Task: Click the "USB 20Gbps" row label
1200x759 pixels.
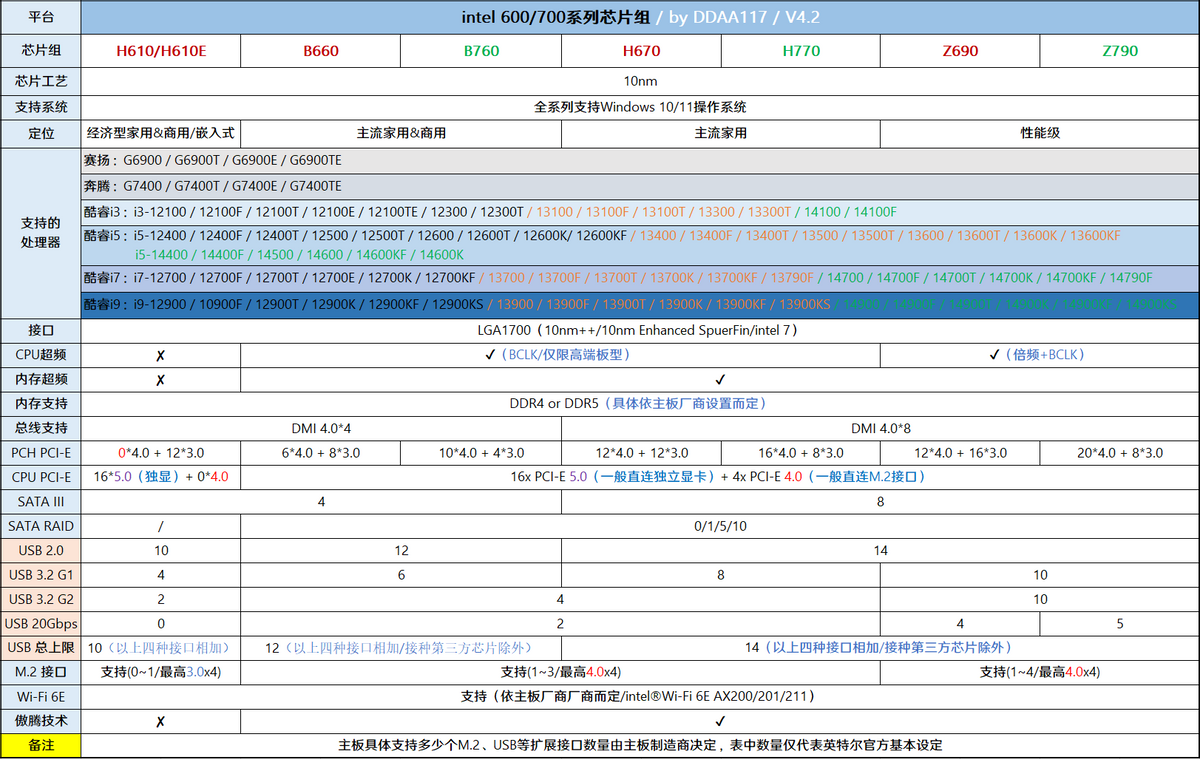Action: [x=41, y=623]
